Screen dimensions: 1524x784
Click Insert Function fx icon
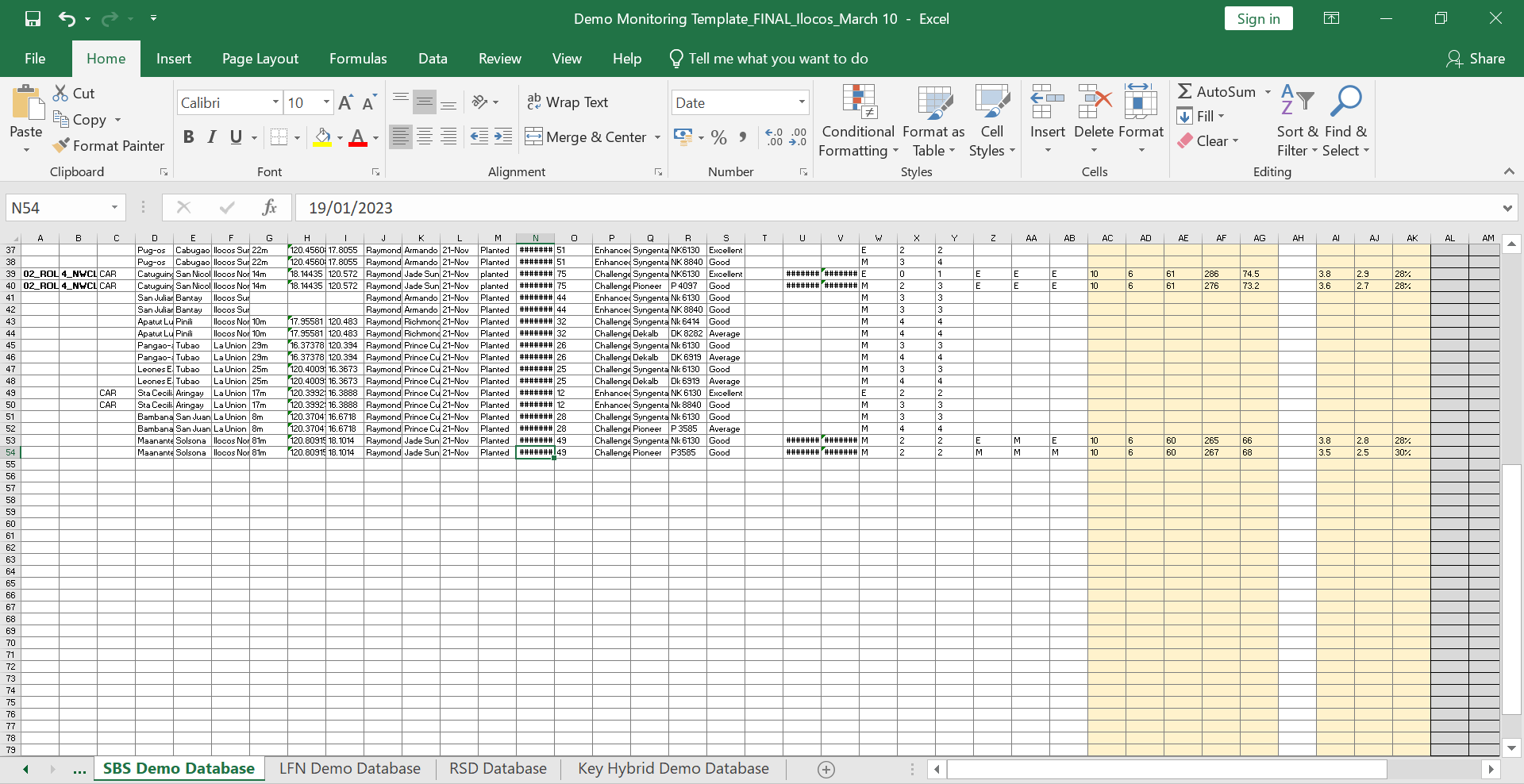(269, 207)
